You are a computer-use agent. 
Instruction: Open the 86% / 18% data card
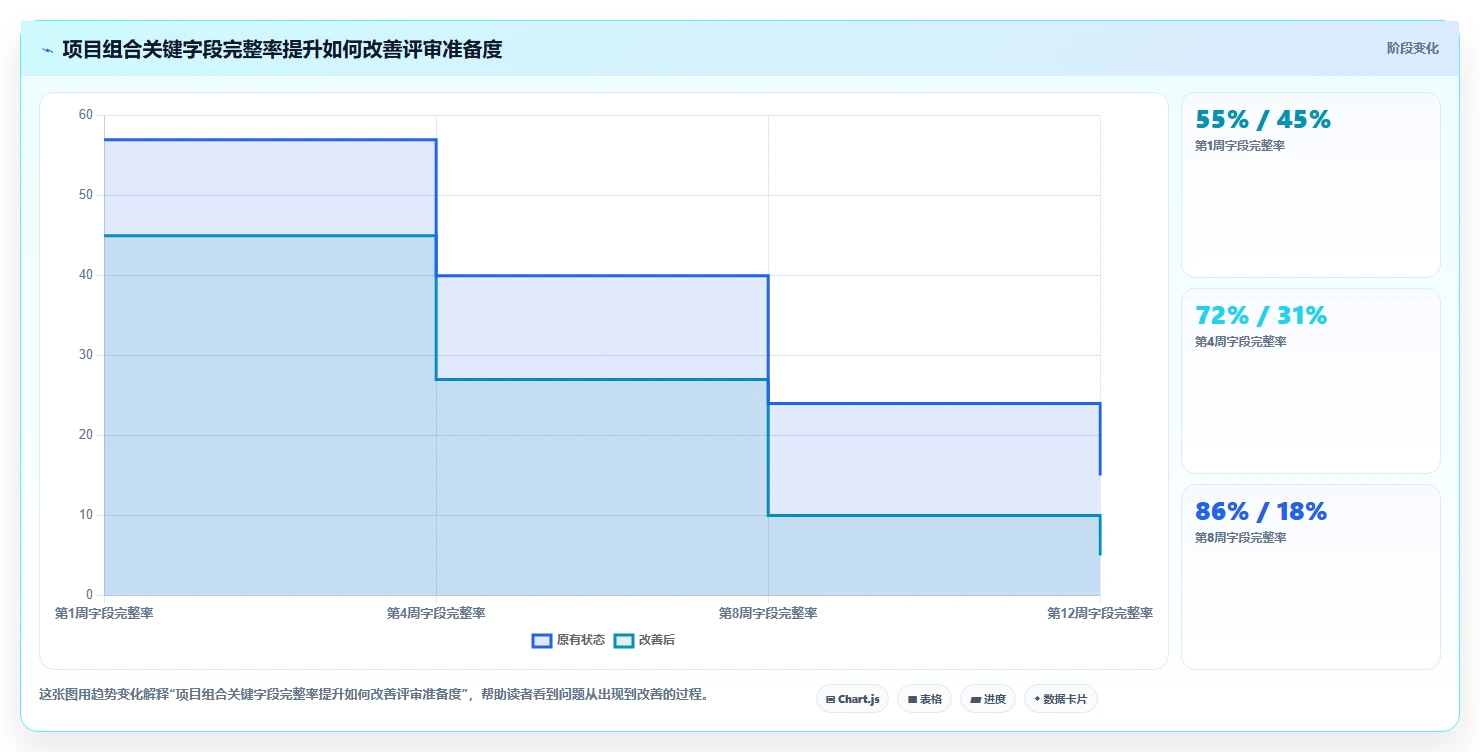point(1311,577)
